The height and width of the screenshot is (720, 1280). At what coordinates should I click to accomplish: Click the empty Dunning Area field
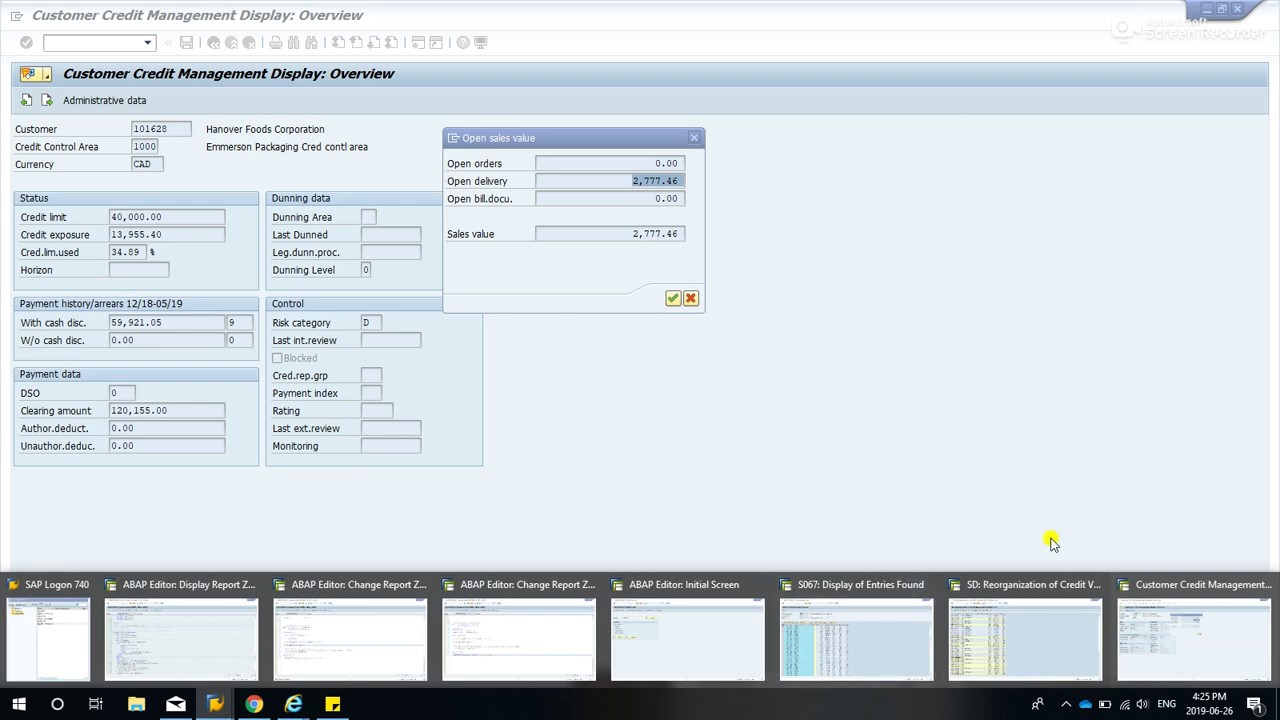coord(369,217)
